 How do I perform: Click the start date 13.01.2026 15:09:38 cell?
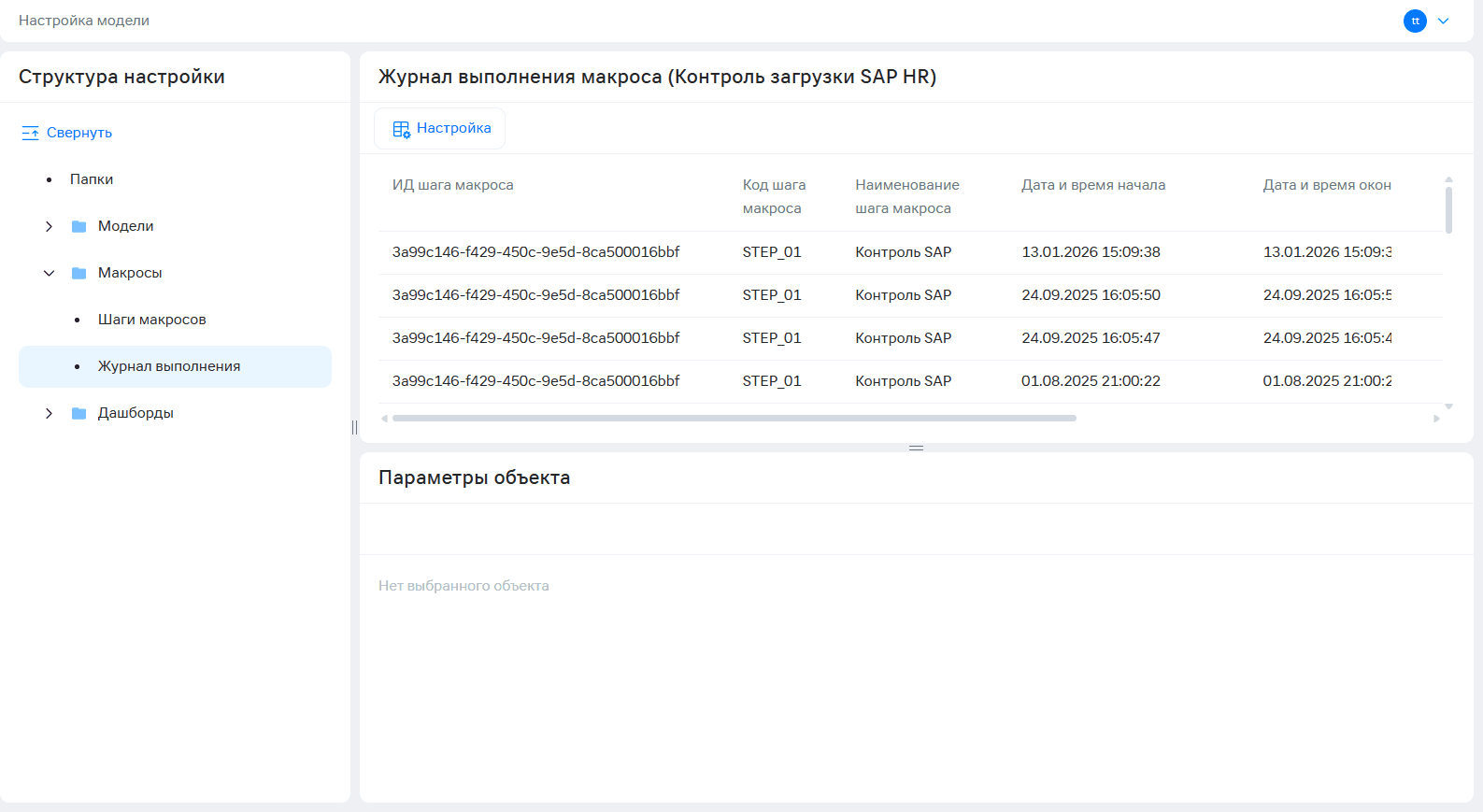(x=1091, y=252)
